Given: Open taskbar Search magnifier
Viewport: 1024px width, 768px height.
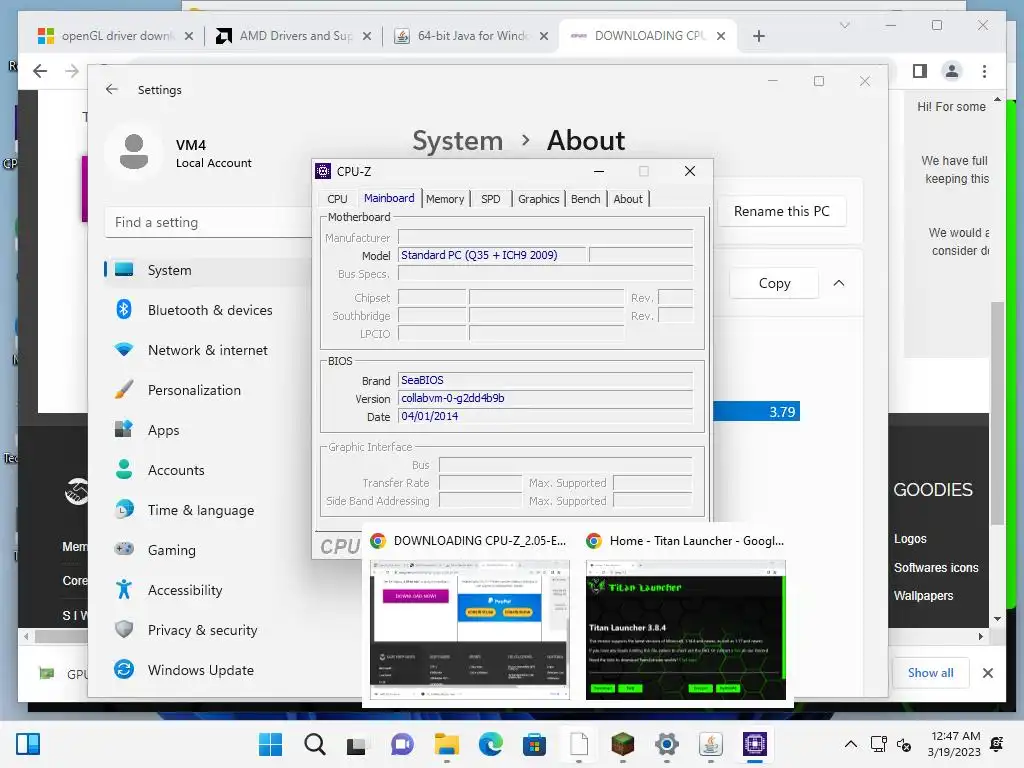Looking at the screenshot, I should point(315,744).
